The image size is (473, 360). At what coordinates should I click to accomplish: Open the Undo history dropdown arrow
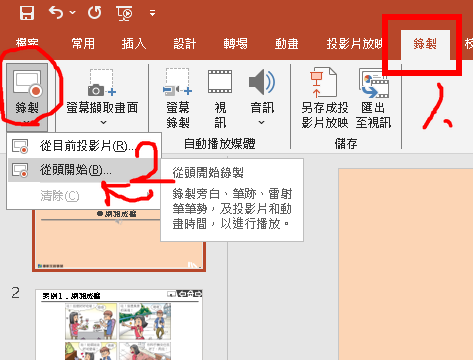pyautogui.click(x=73, y=13)
